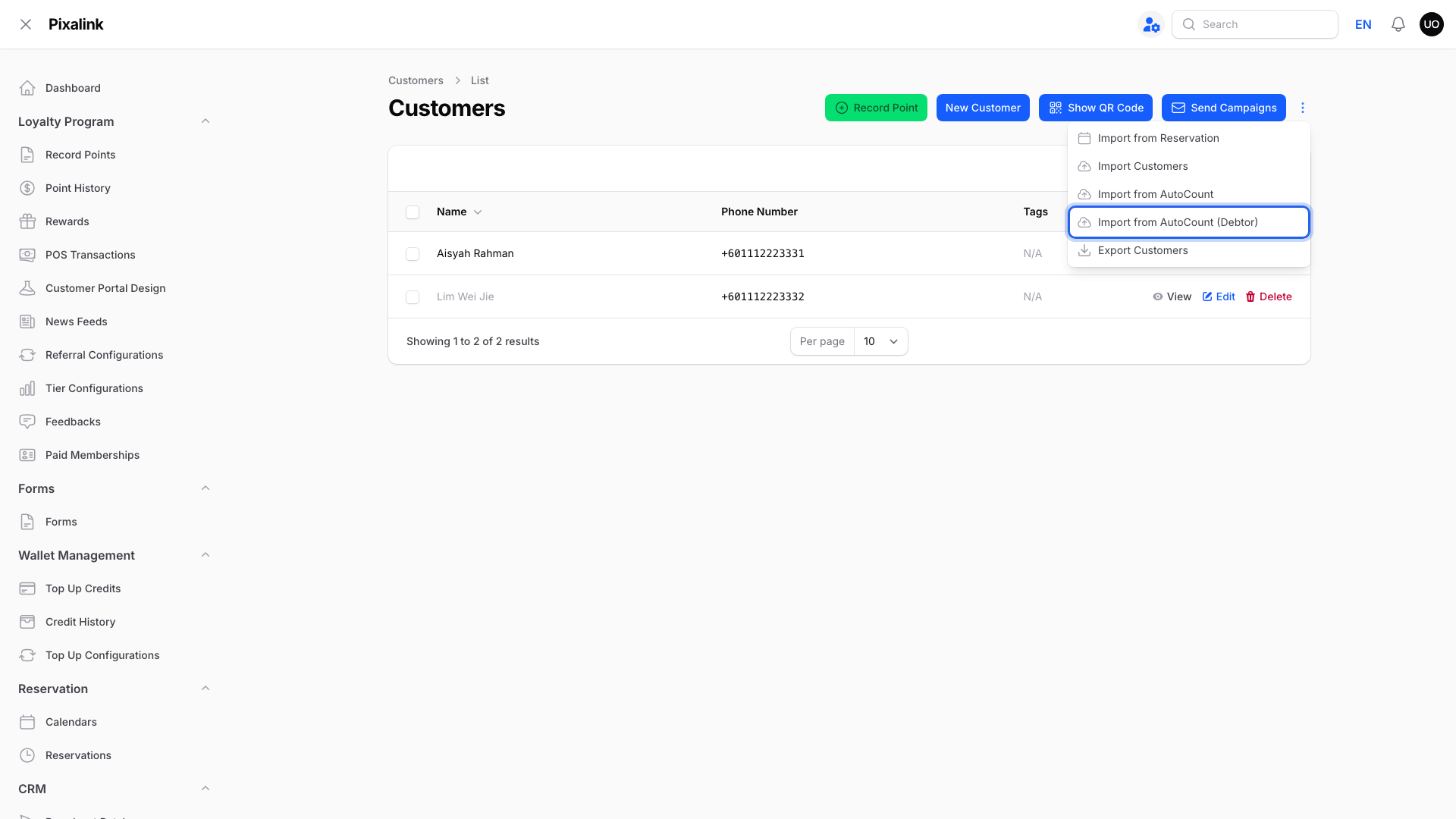This screenshot has width=1456, height=819.
Task: Click the POS Transactions cash icon
Action: pyautogui.click(x=27, y=255)
